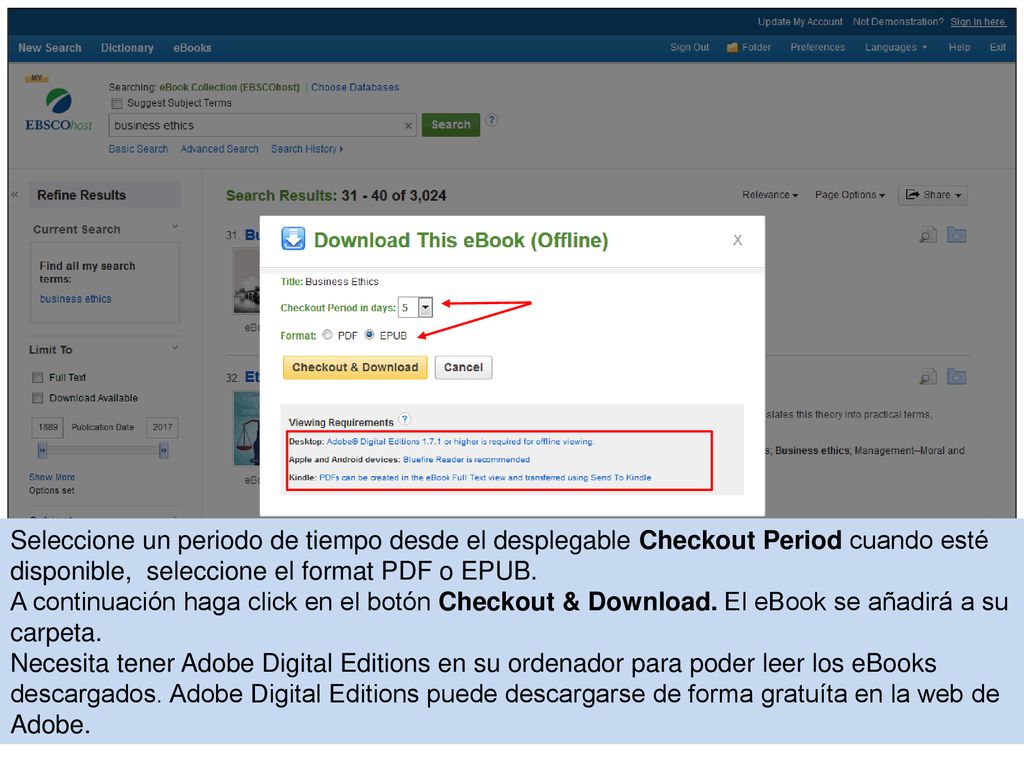Click New Search in the top menu
Screen dimensions: 1024x768
pos(50,48)
